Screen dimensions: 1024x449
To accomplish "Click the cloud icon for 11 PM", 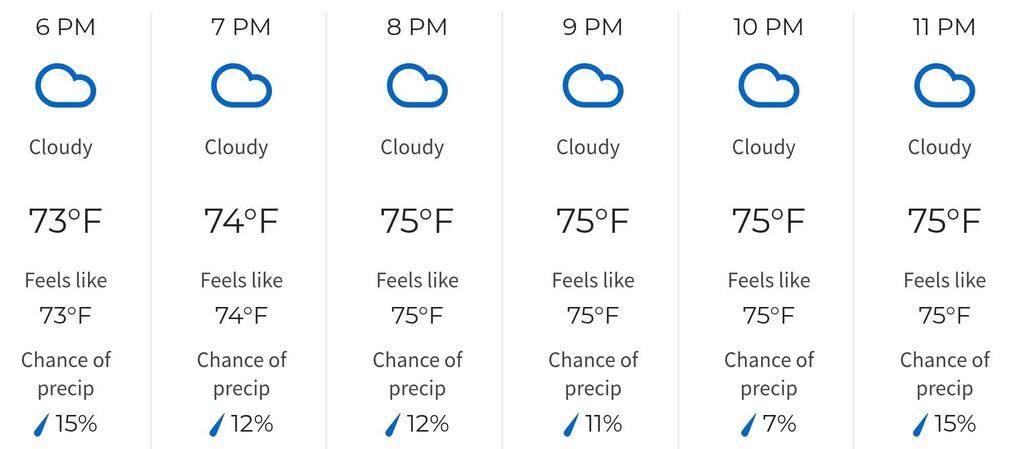I will [x=944, y=85].
